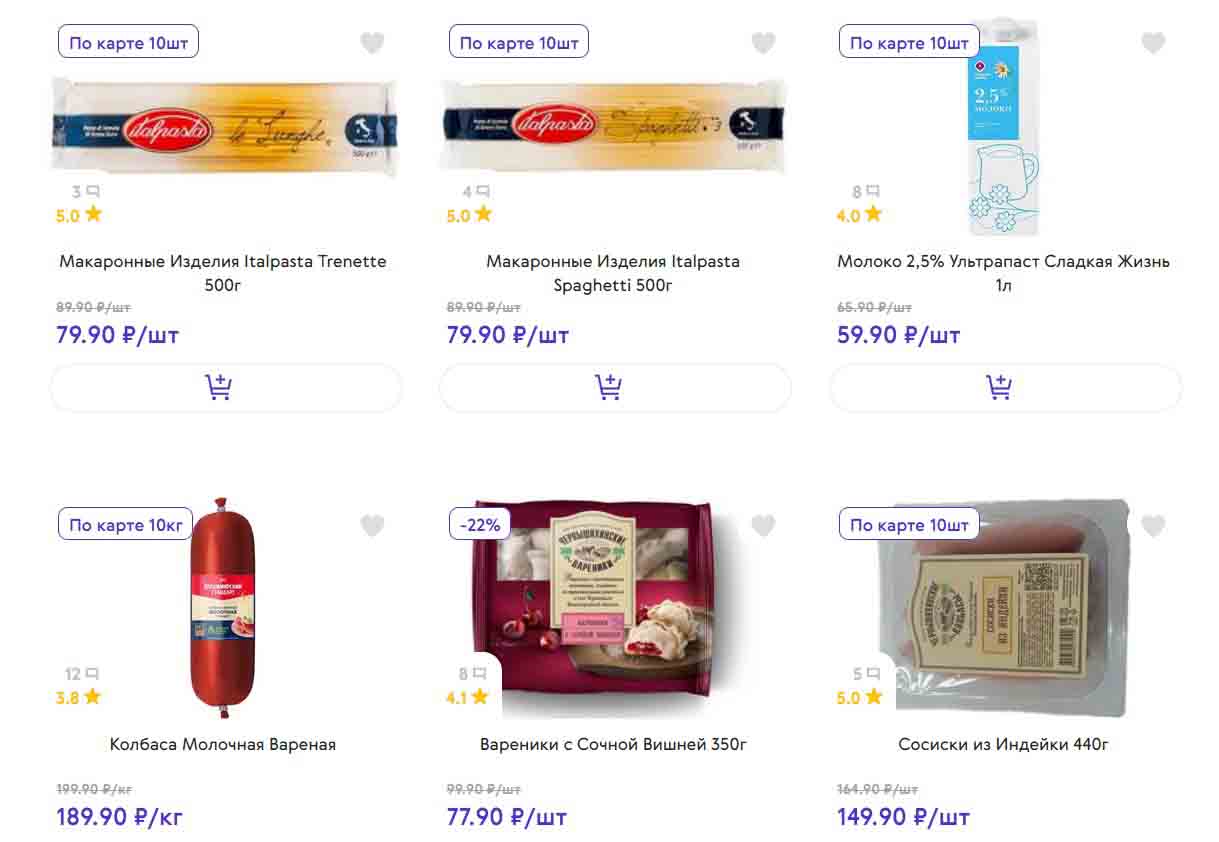Heart the Сосиски из Индейки item
1219x842 pixels.
[x=1153, y=525]
